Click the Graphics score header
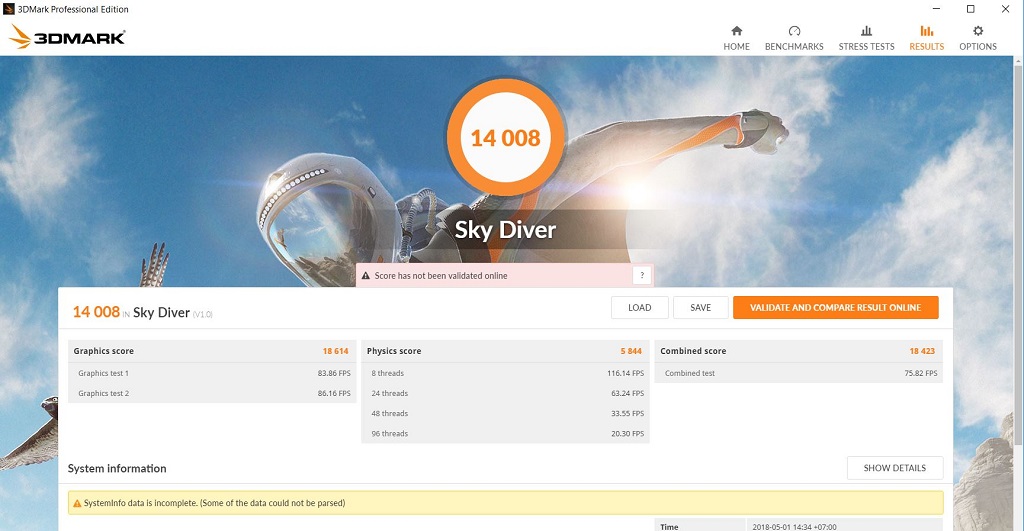The height and width of the screenshot is (531, 1024). point(212,351)
